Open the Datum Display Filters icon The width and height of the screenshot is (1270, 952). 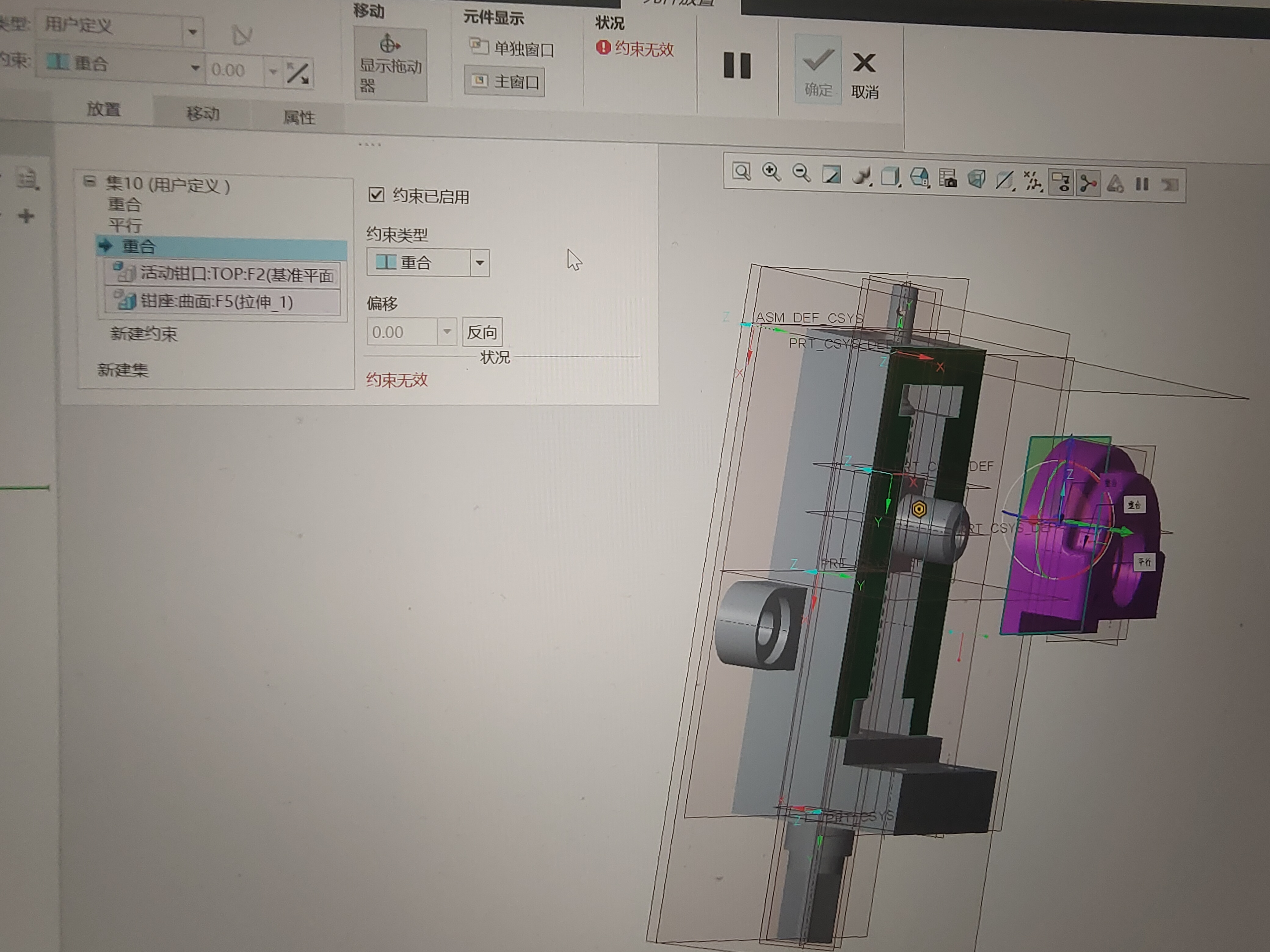(1032, 181)
